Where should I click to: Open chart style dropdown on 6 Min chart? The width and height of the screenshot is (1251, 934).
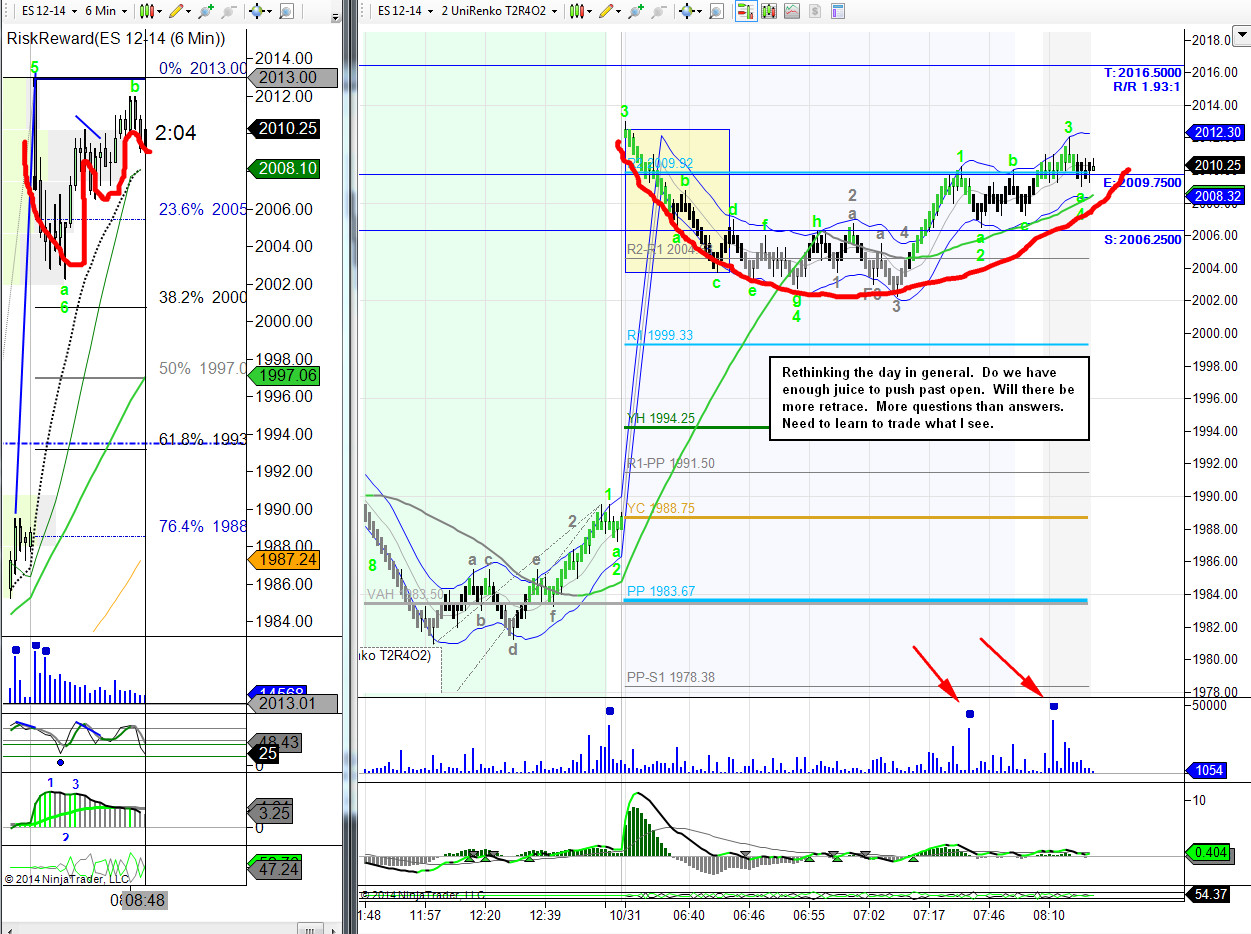pos(149,11)
